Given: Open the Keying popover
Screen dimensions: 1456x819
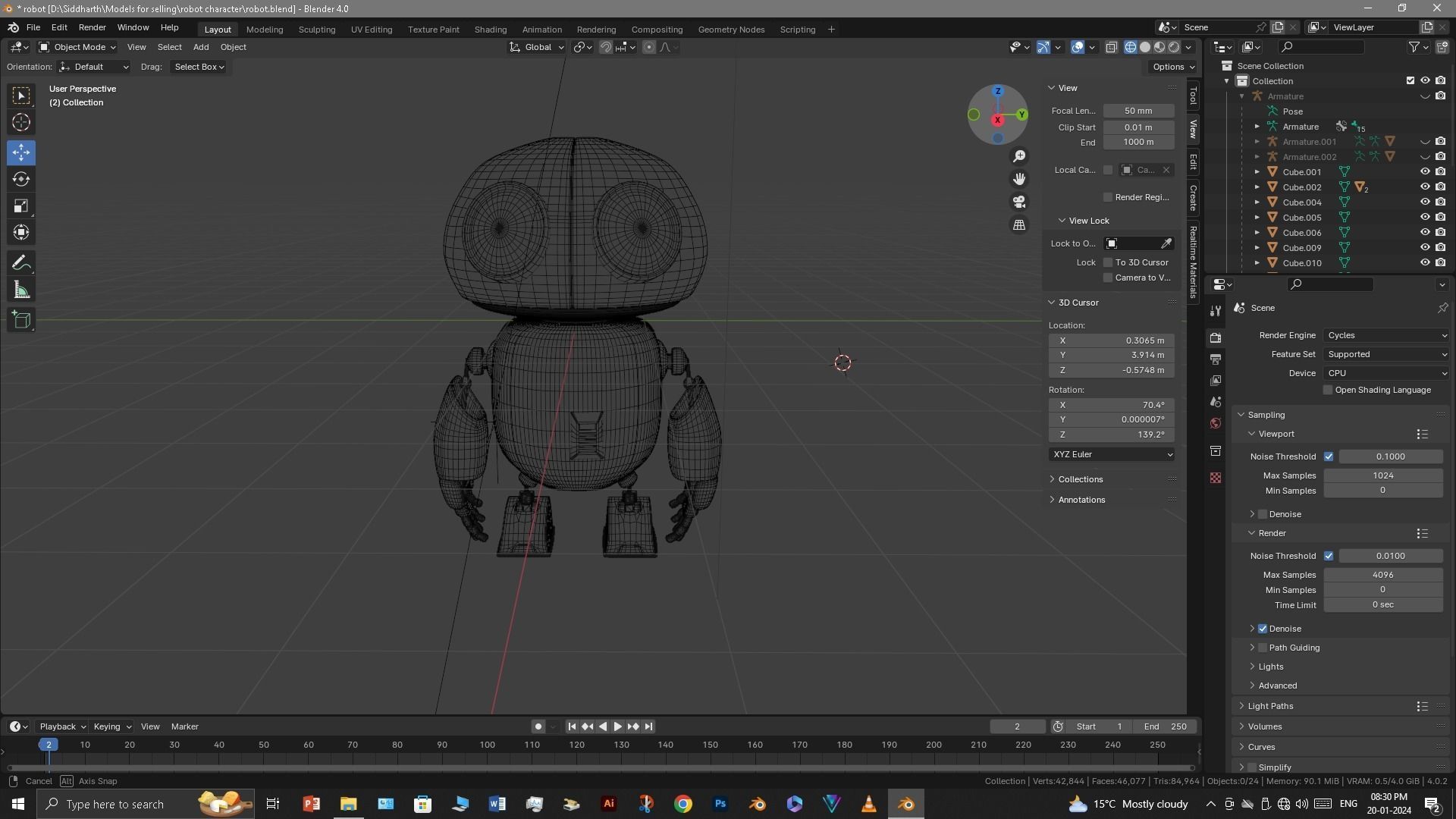Looking at the screenshot, I should click(x=111, y=726).
